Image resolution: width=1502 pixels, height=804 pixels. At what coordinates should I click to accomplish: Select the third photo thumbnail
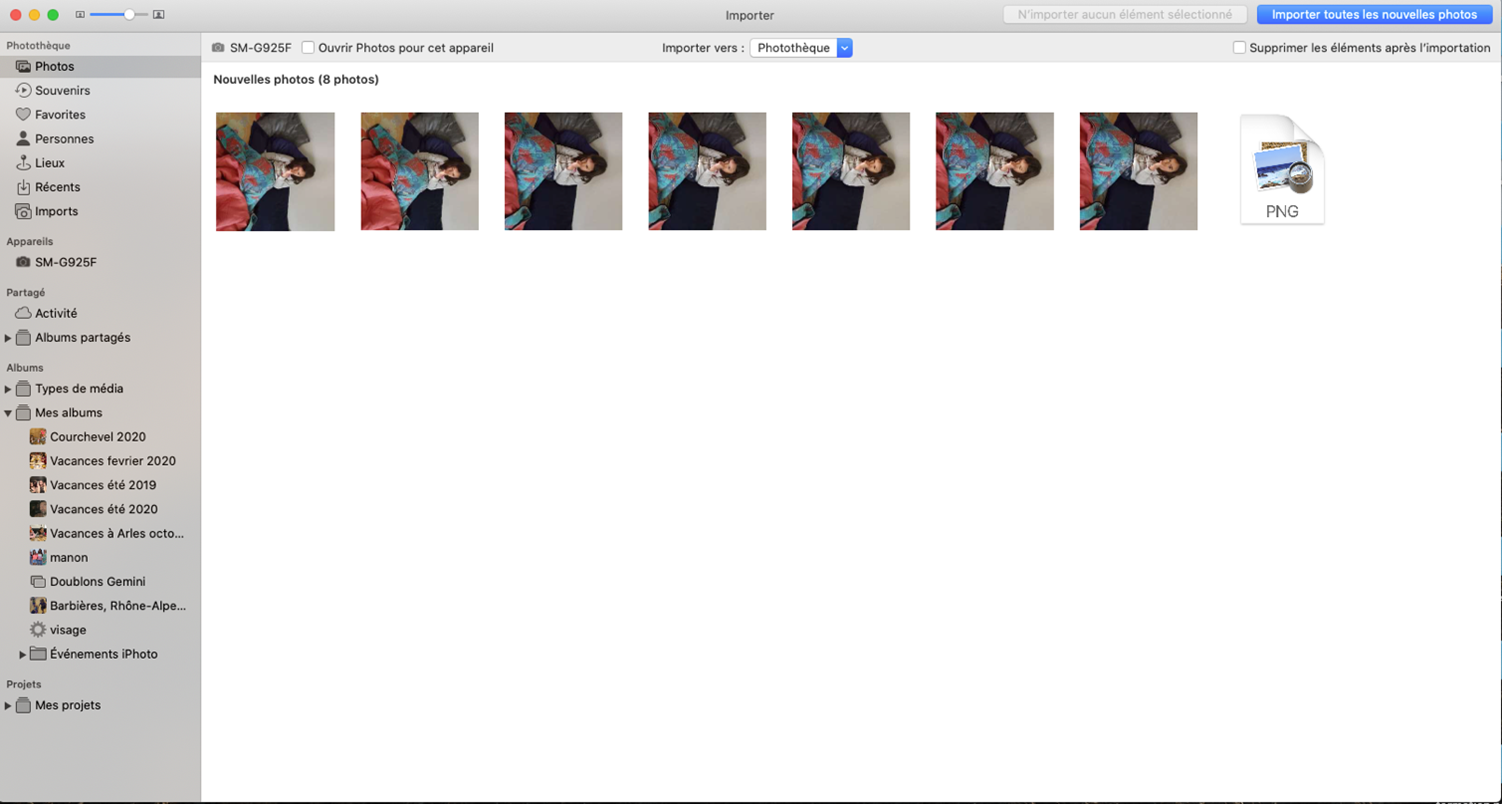click(563, 171)
